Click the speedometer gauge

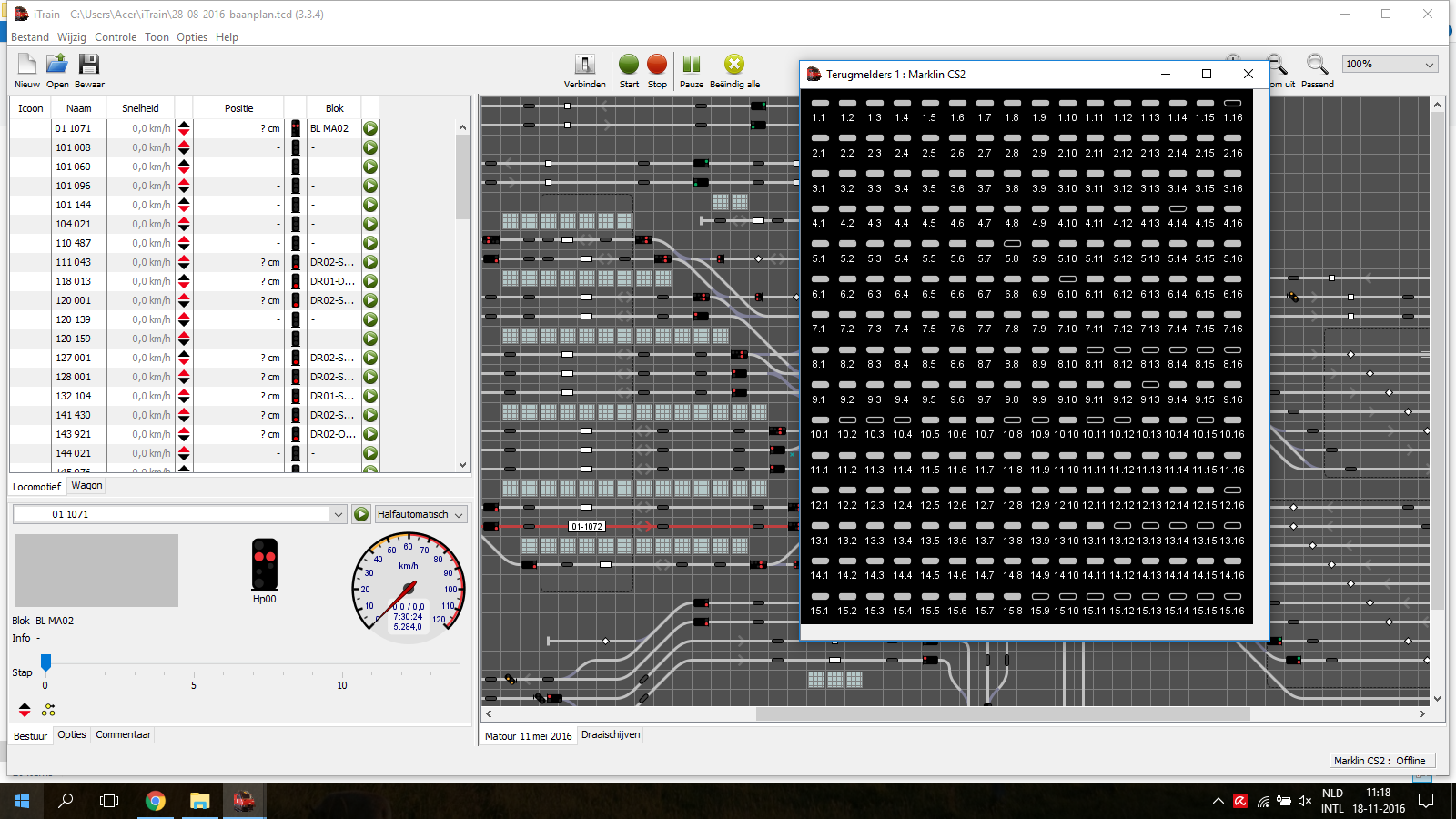point(409,587)
